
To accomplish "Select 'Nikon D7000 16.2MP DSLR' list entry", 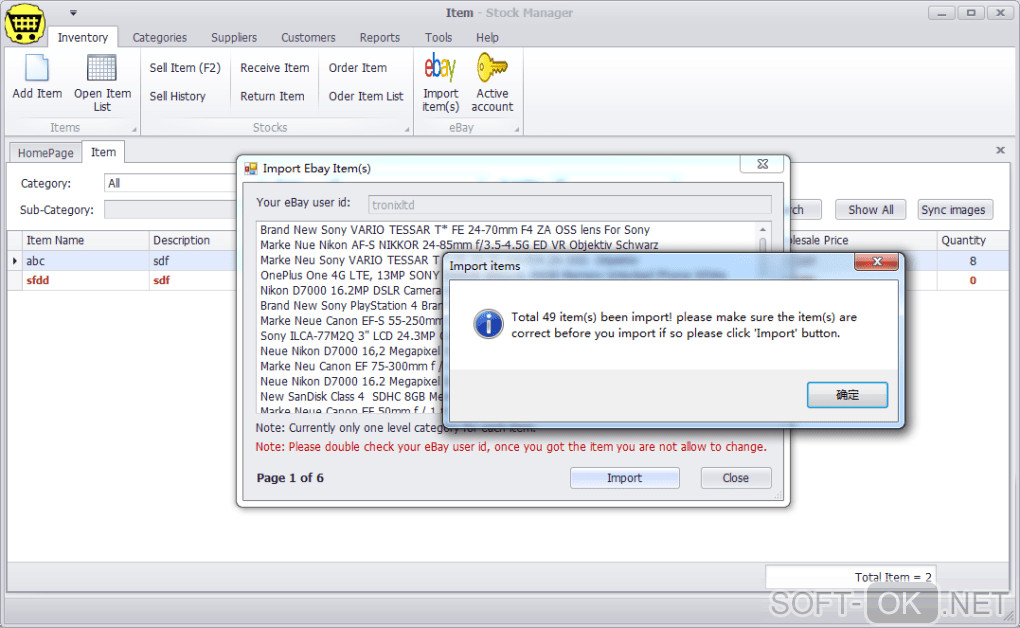I will pyautogui.click(x=350, y=290).
